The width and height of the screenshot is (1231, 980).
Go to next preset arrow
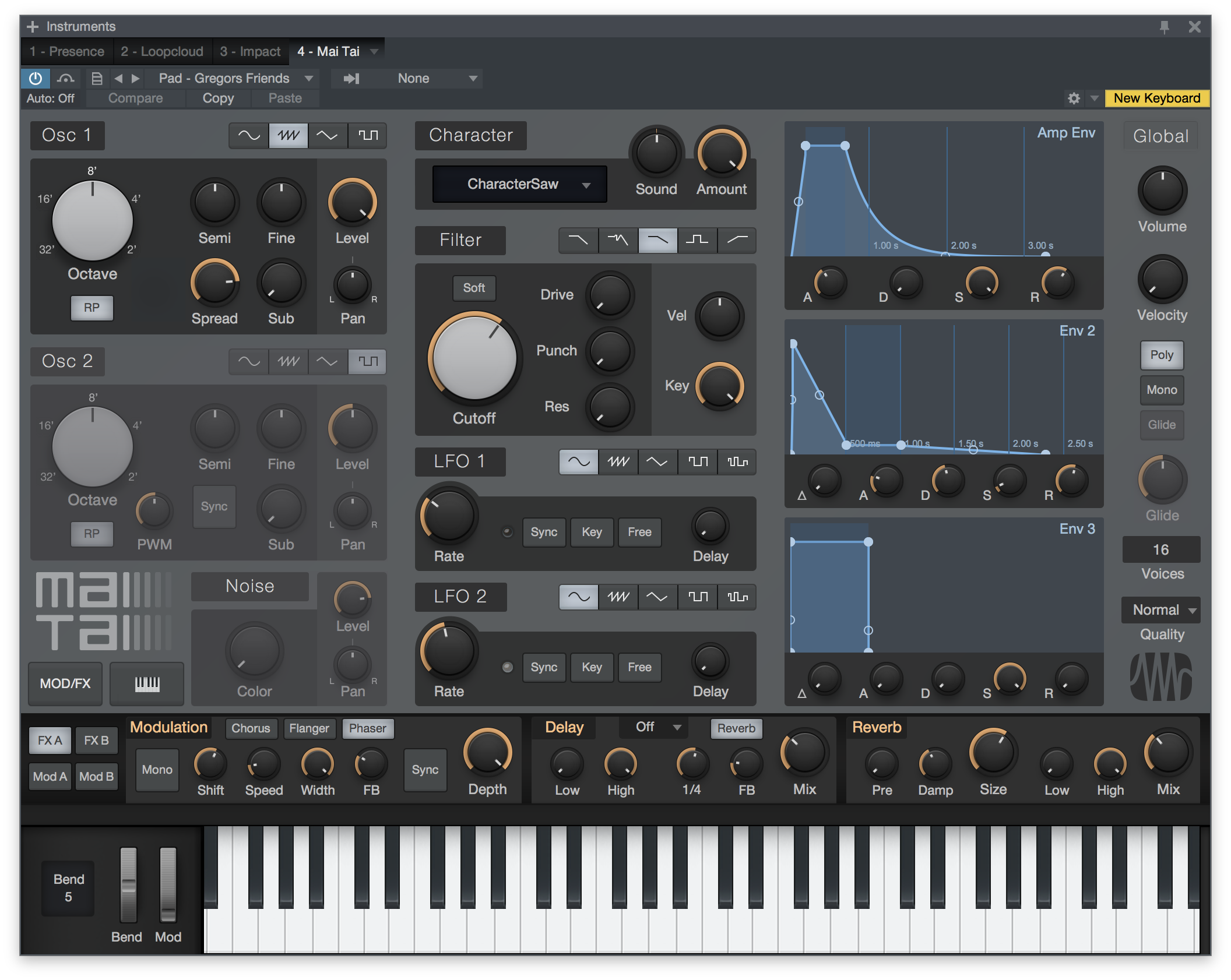pos(136,78)
